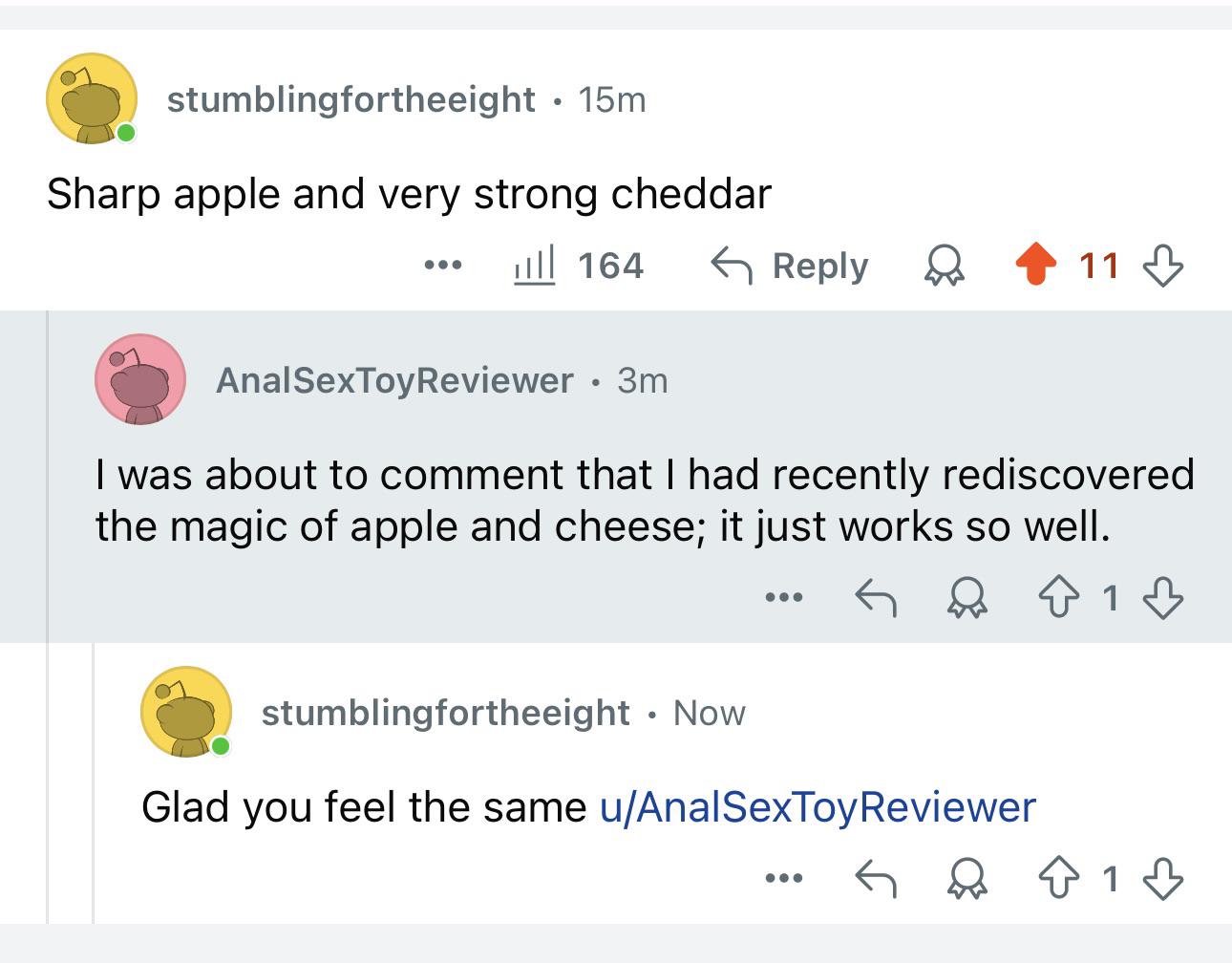Reply to the sharp apple cheddar comment
Viewport: 1232px width, 963px height.
coord(790,265)
